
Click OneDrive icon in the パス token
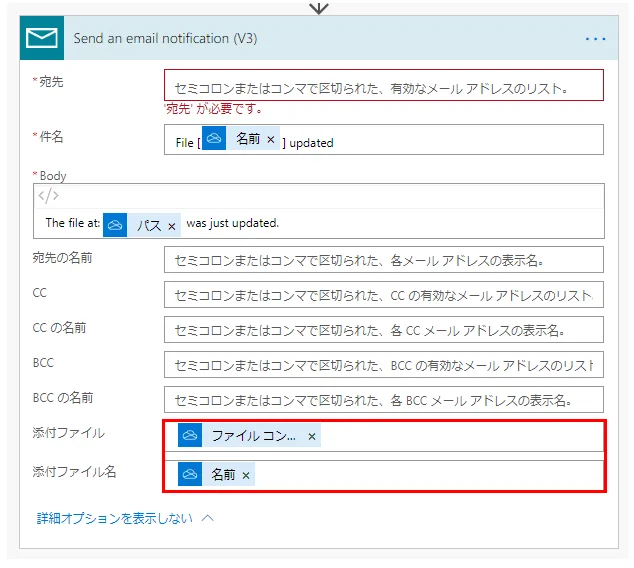click(x=116, y=225)
